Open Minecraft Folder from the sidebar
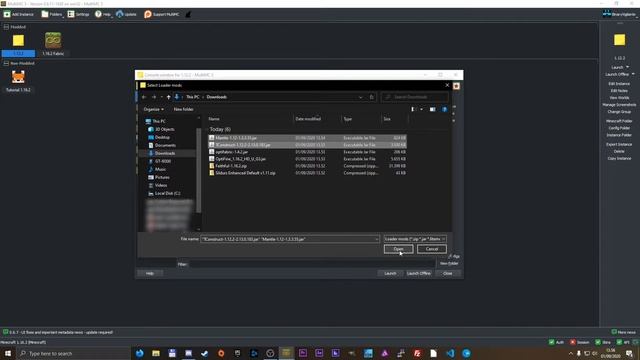 [x=619, y=121]
